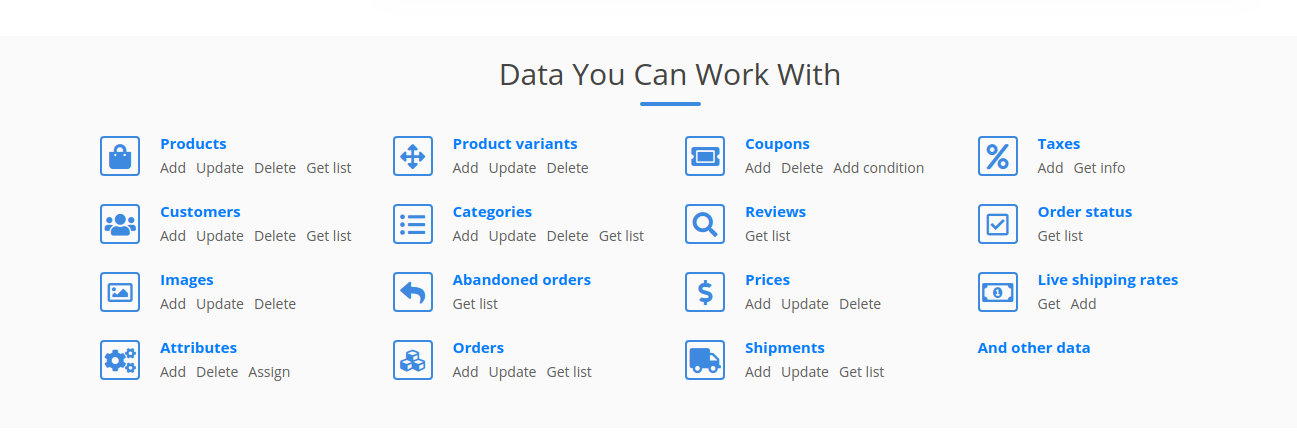Open the Abandoned orders heading link
Screen dimensions: 1297x434
tap(522, 280)
